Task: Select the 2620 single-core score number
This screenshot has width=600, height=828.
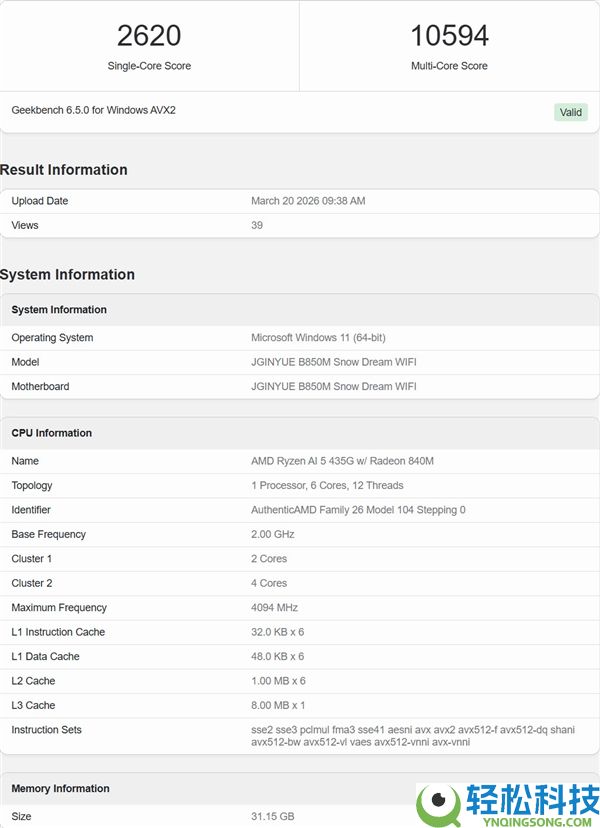Action: coord(149,36)
